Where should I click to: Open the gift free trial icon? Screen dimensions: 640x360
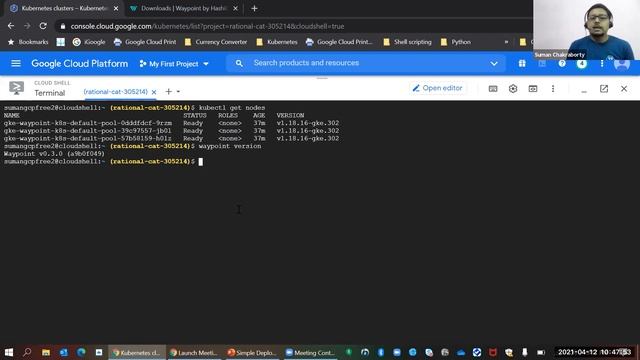(x=522, y=64)
